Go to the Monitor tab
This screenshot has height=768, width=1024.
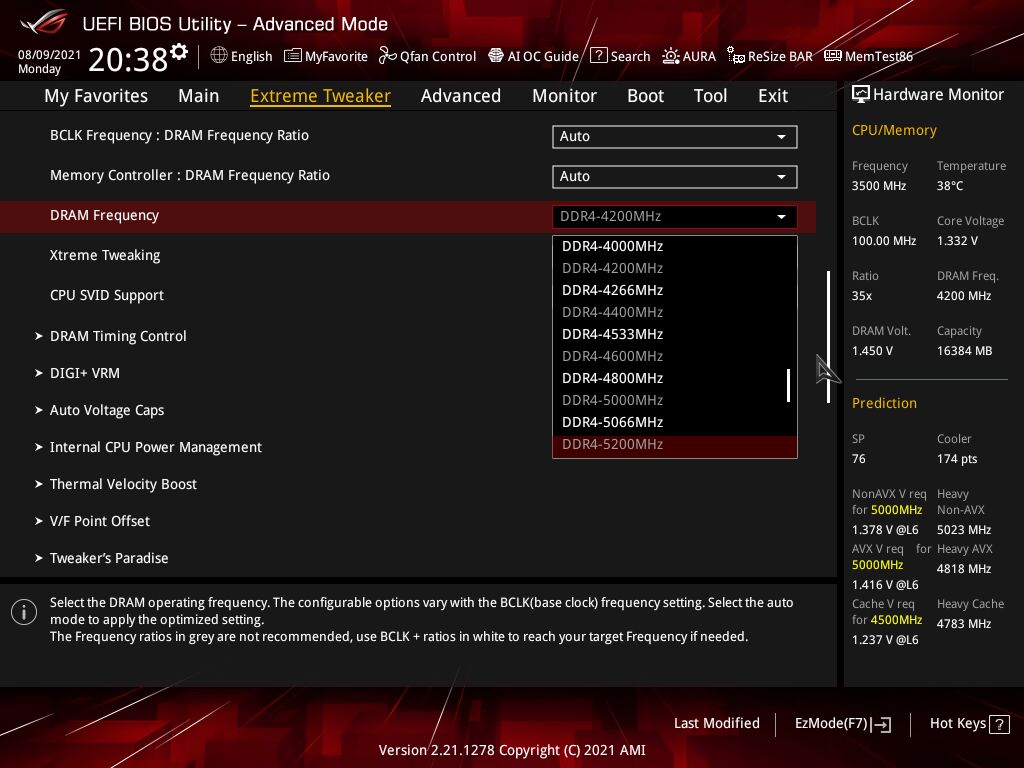pyautogui.click(x=564, y=95)
